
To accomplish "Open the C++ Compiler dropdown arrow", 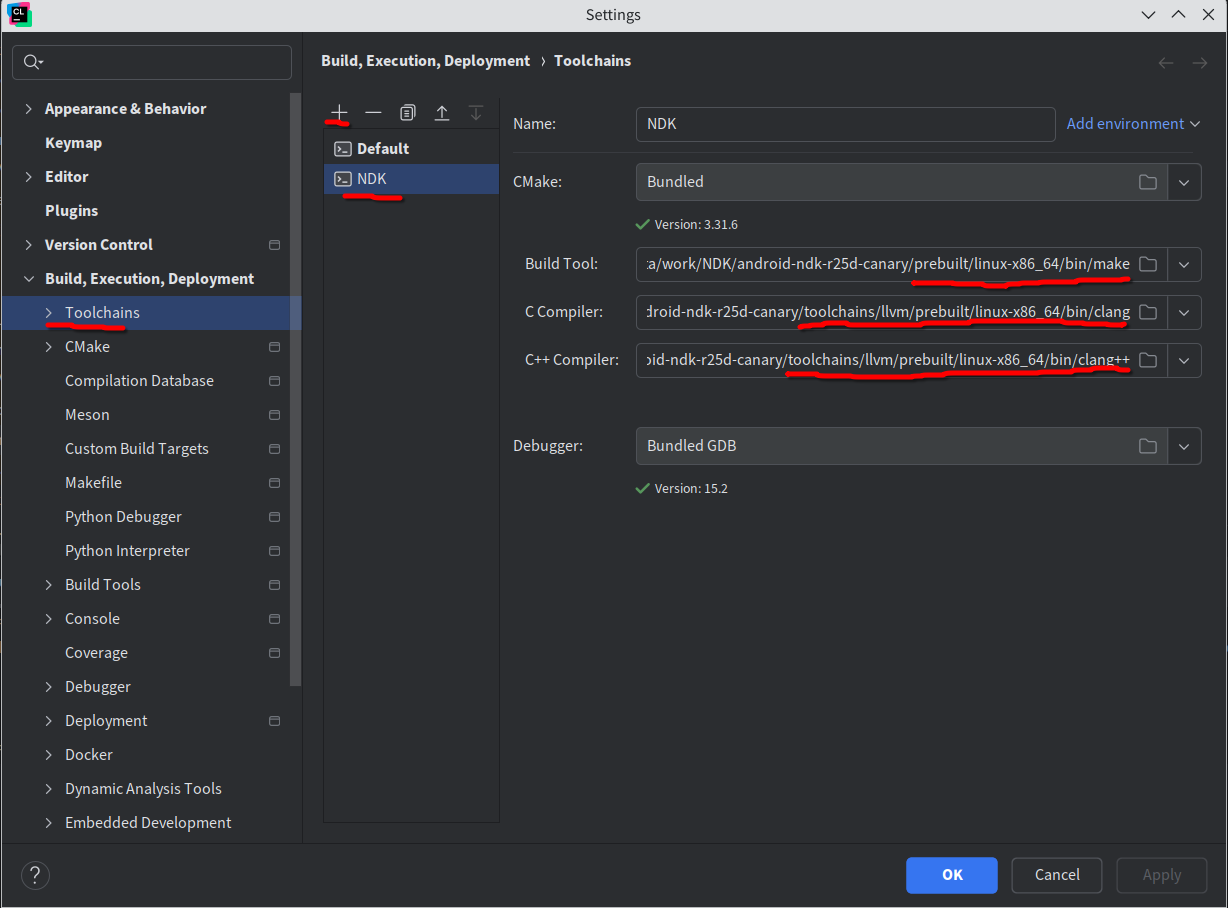I will [1184, 360].
